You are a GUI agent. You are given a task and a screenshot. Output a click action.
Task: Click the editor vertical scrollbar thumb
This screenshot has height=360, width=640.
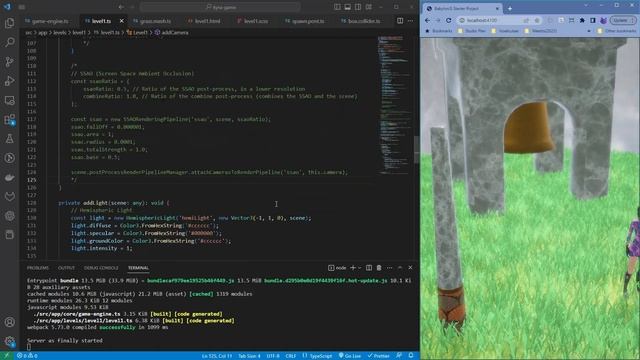(x=416, y=149)
